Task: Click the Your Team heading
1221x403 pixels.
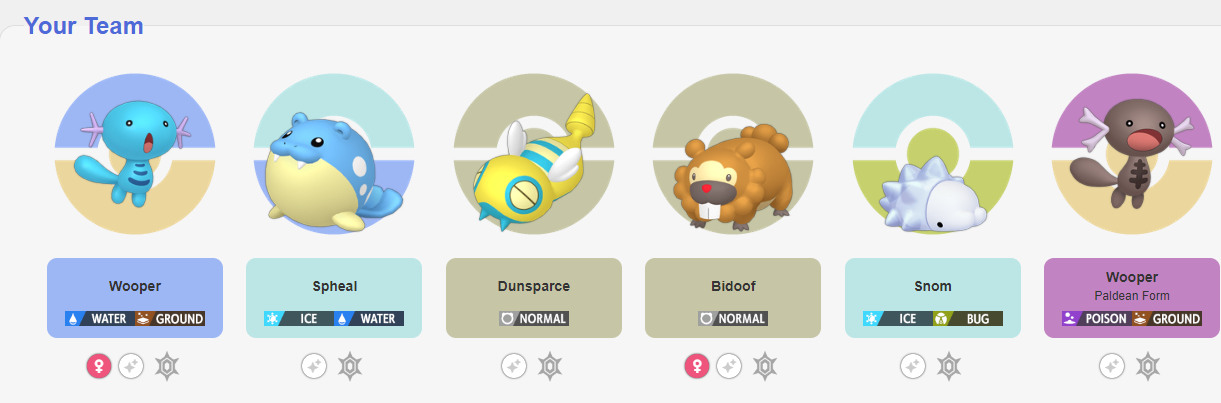Action: coord(84,25)
